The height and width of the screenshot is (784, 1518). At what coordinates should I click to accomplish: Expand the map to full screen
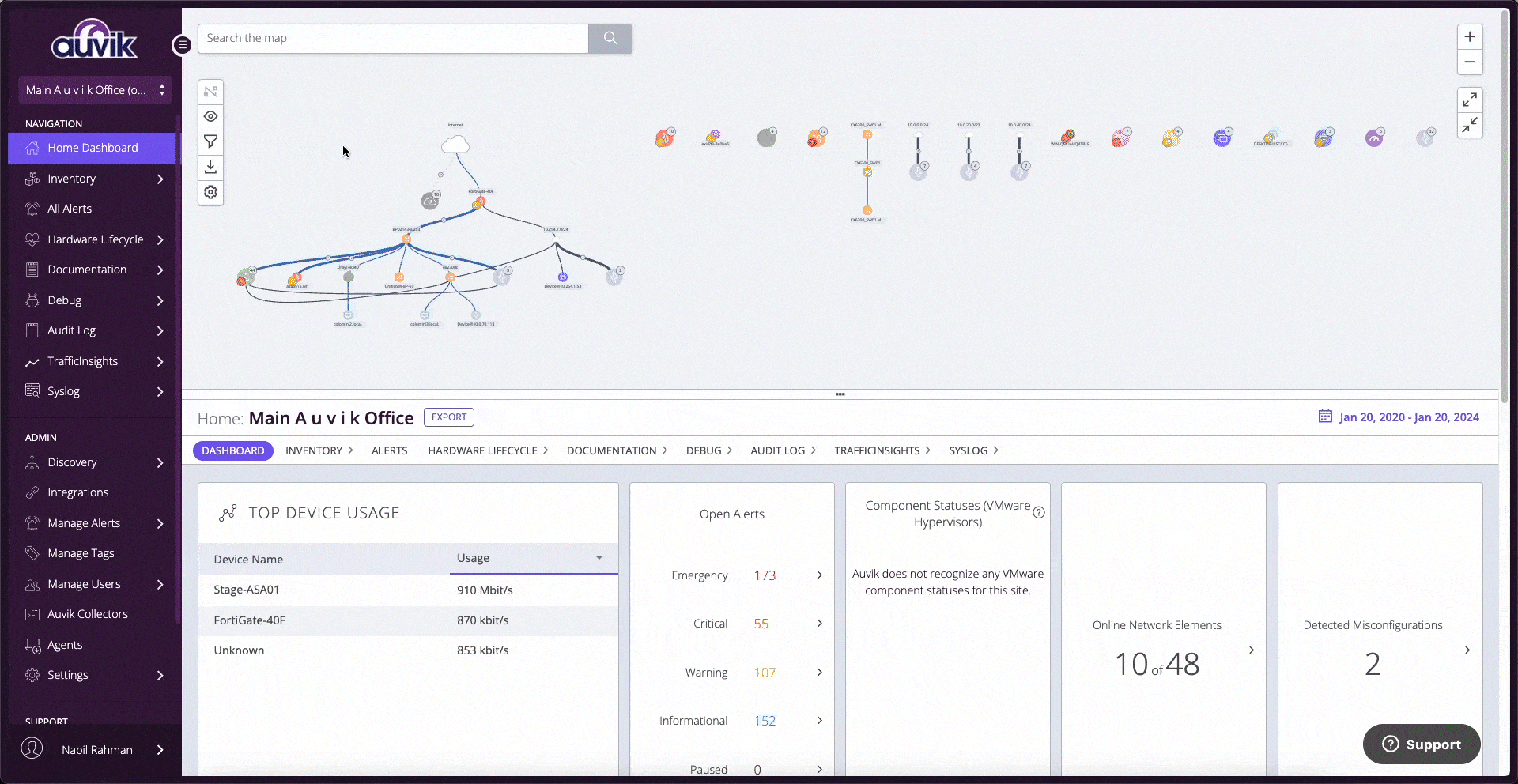[1470, 100]
